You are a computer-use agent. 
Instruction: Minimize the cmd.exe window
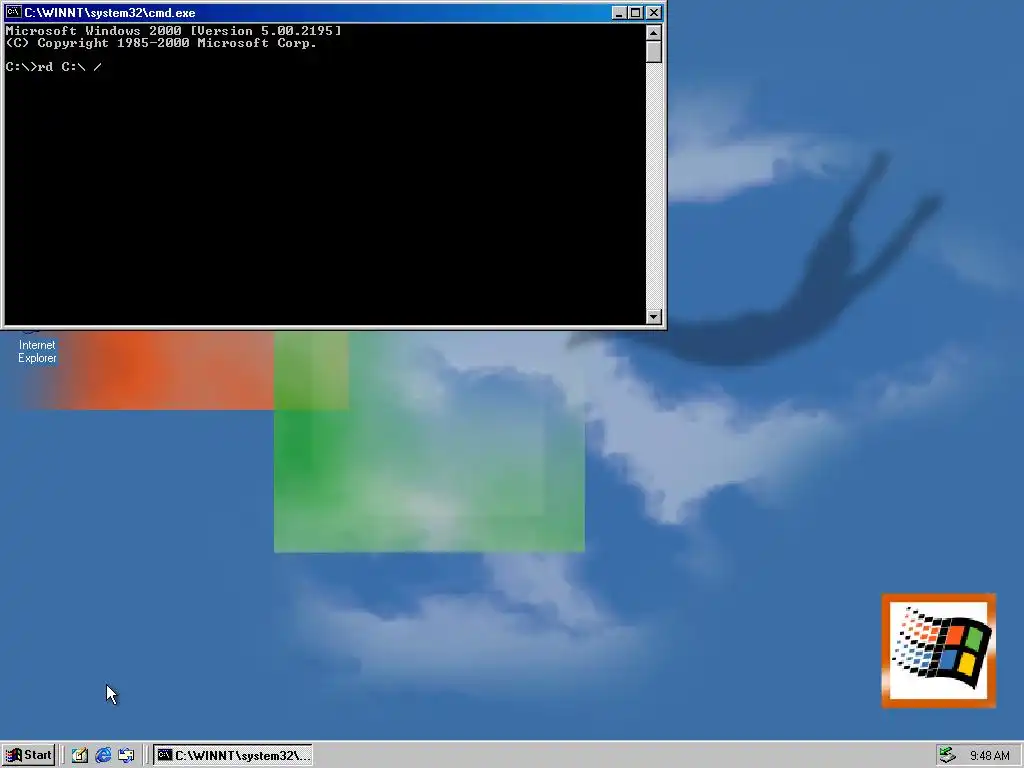tap(619, 12)
